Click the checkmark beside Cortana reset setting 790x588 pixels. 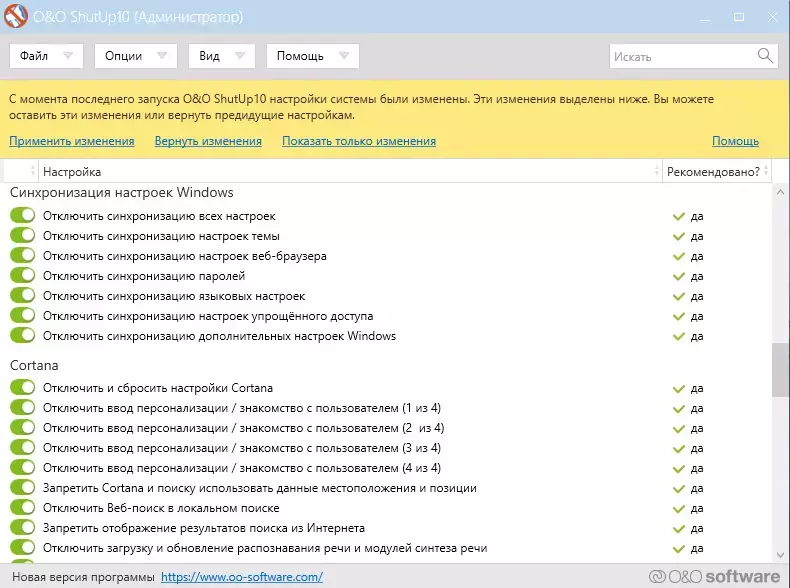[x=679, y=388]
